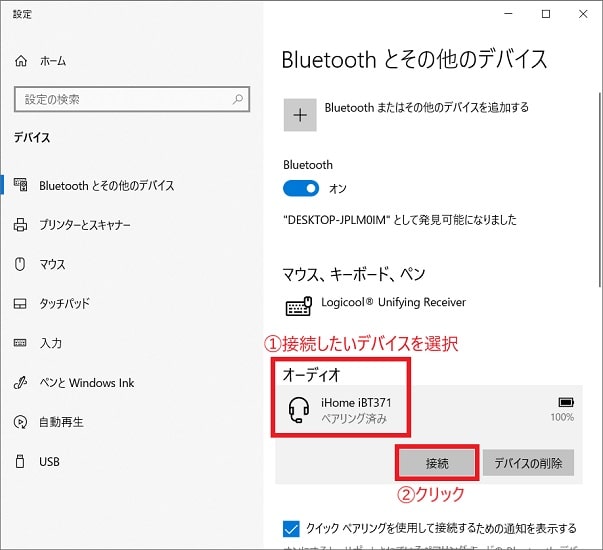The width and height of the screenshot is (603, 550).
Task: Click the オーディオ section heading
Action: 311,374
